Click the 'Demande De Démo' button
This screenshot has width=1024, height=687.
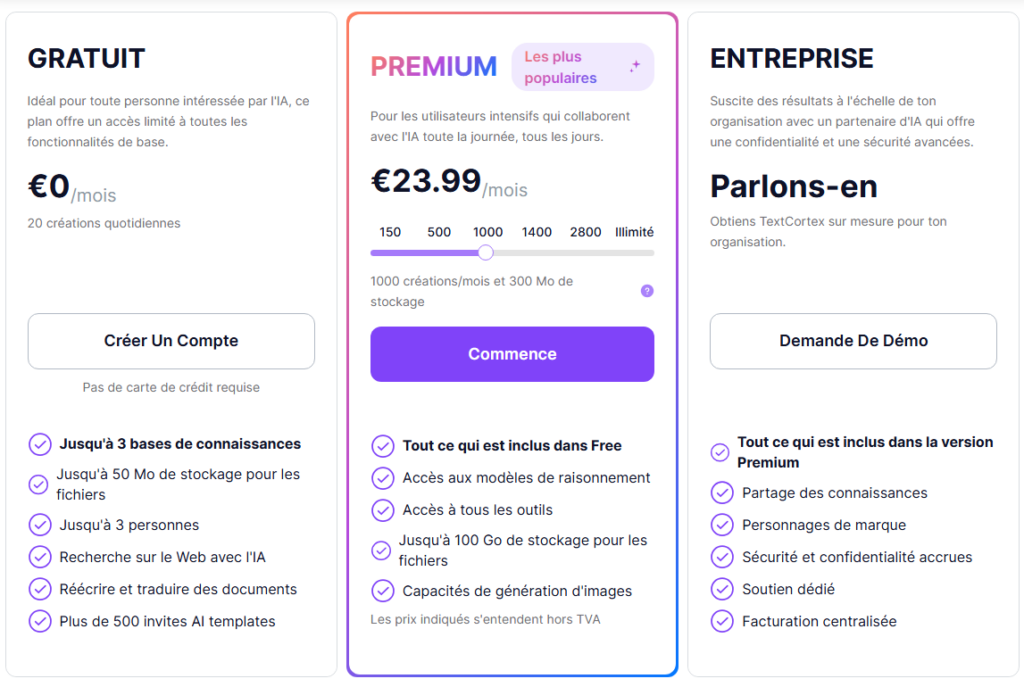click(853, 340)
